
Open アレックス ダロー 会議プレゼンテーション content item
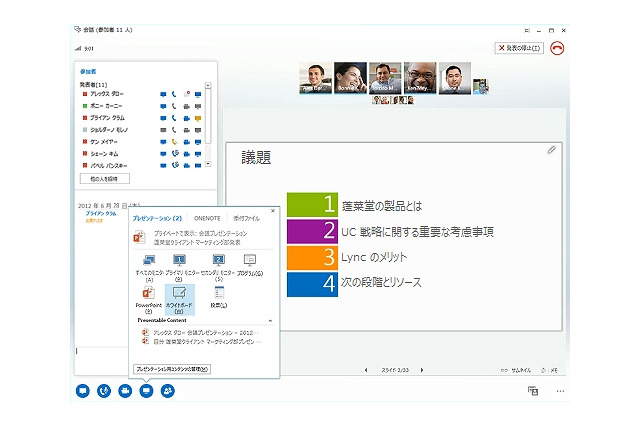click(200, 333)
